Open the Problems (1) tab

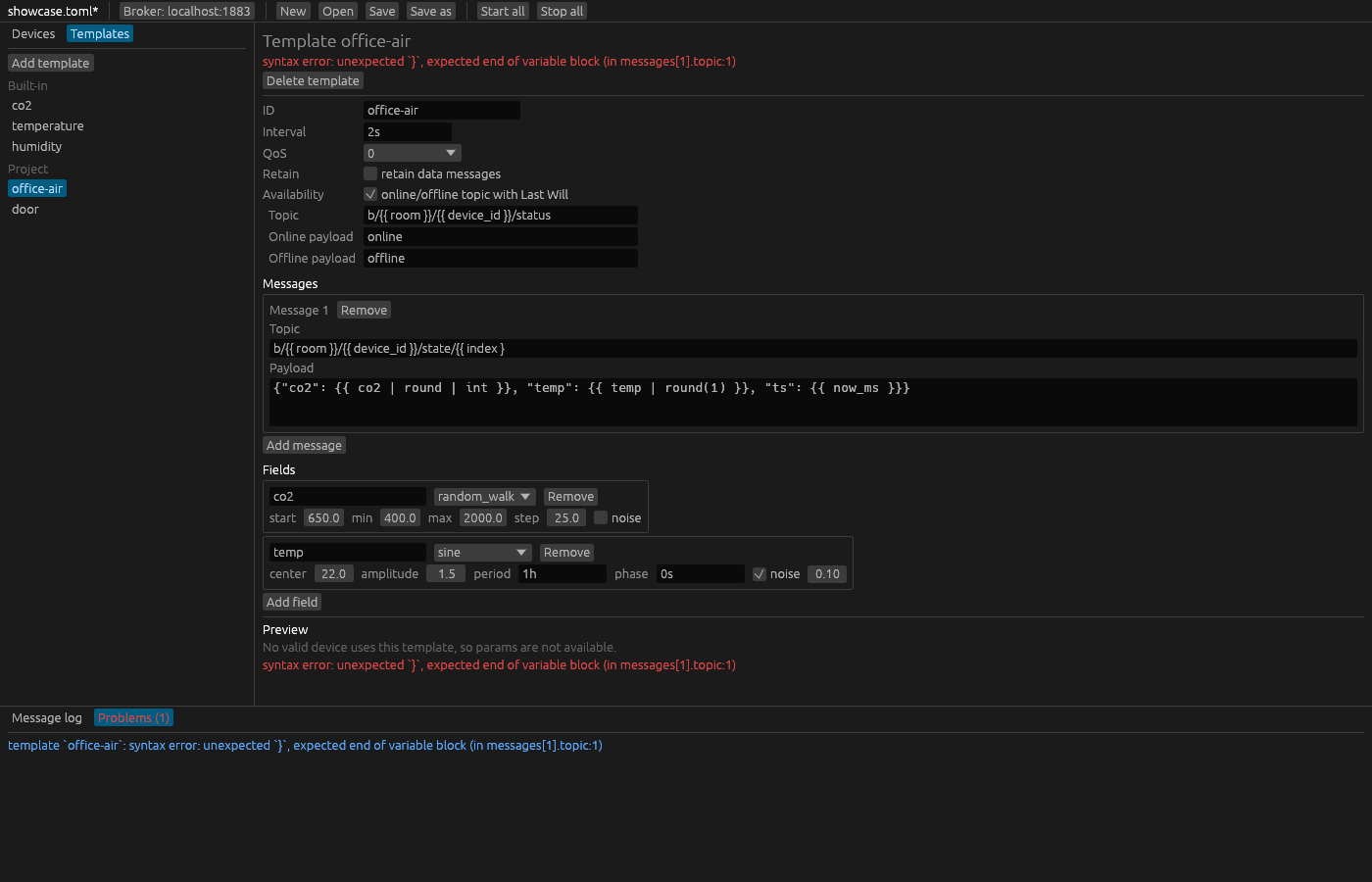(x=134, y=717)
